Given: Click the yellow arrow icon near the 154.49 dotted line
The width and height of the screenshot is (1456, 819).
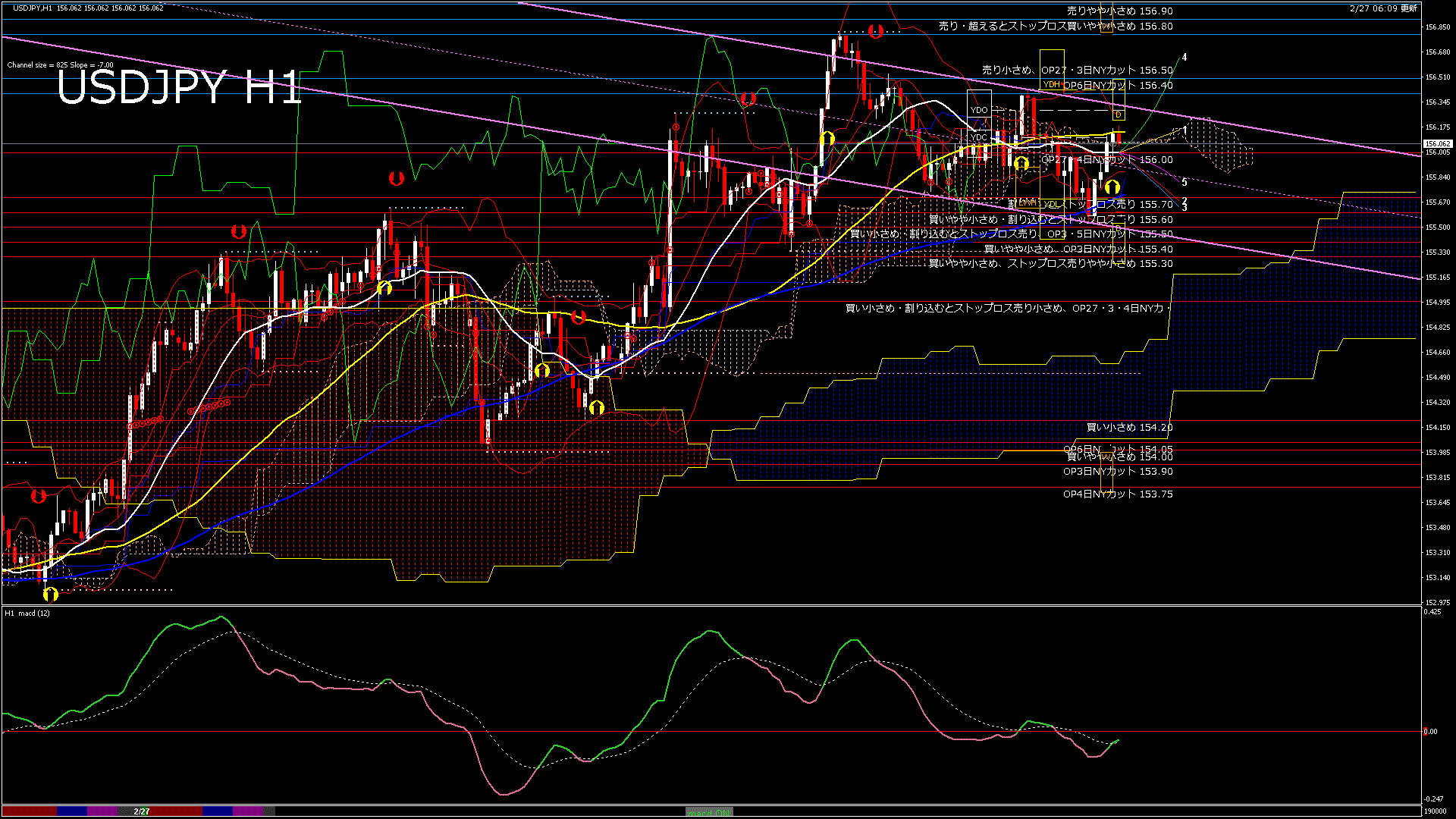Looking at the screenshot, I should 544,371.
